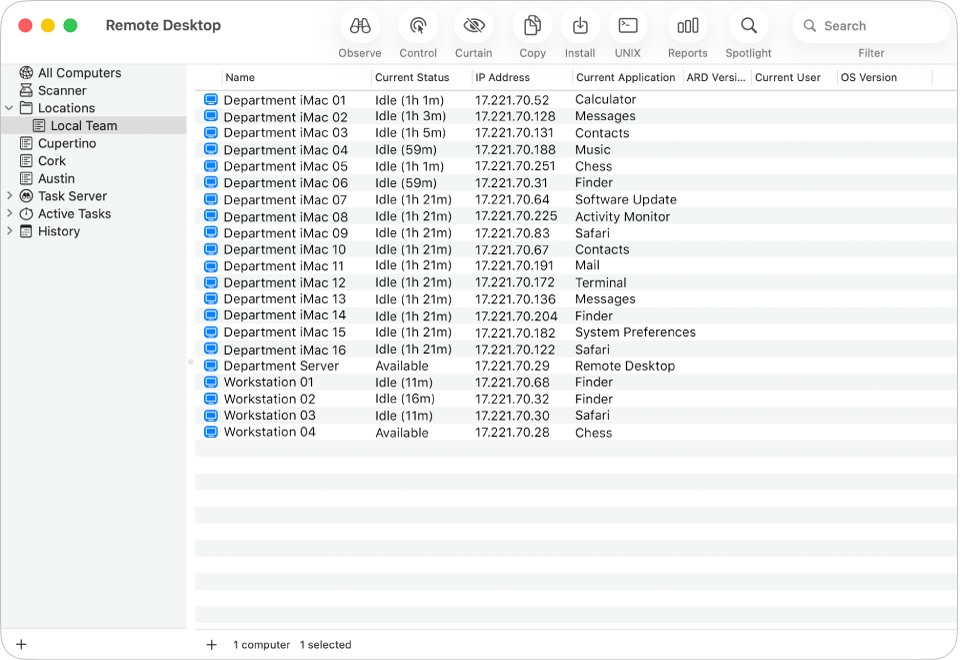Click the Install packages icon
The width and height of the screenshot is (960, 660).
point(580,25)
